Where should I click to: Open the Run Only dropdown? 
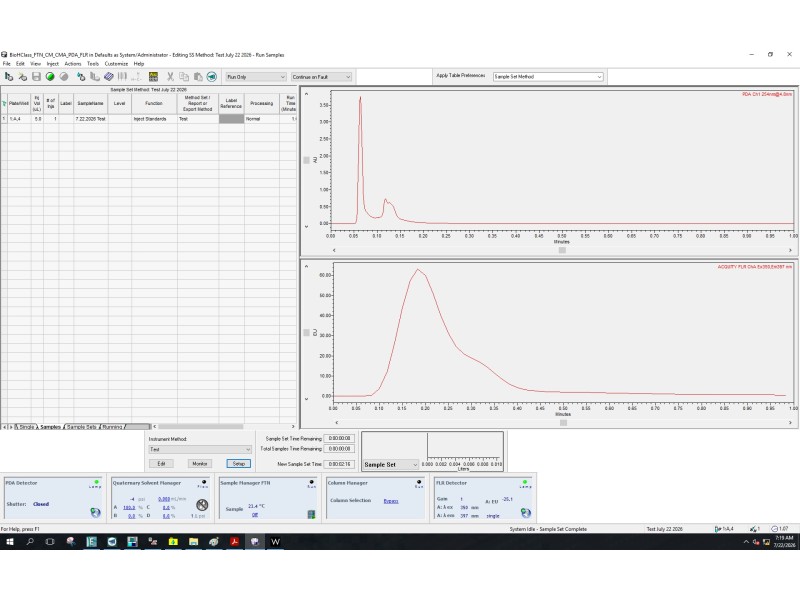click(x=256, y=77)
